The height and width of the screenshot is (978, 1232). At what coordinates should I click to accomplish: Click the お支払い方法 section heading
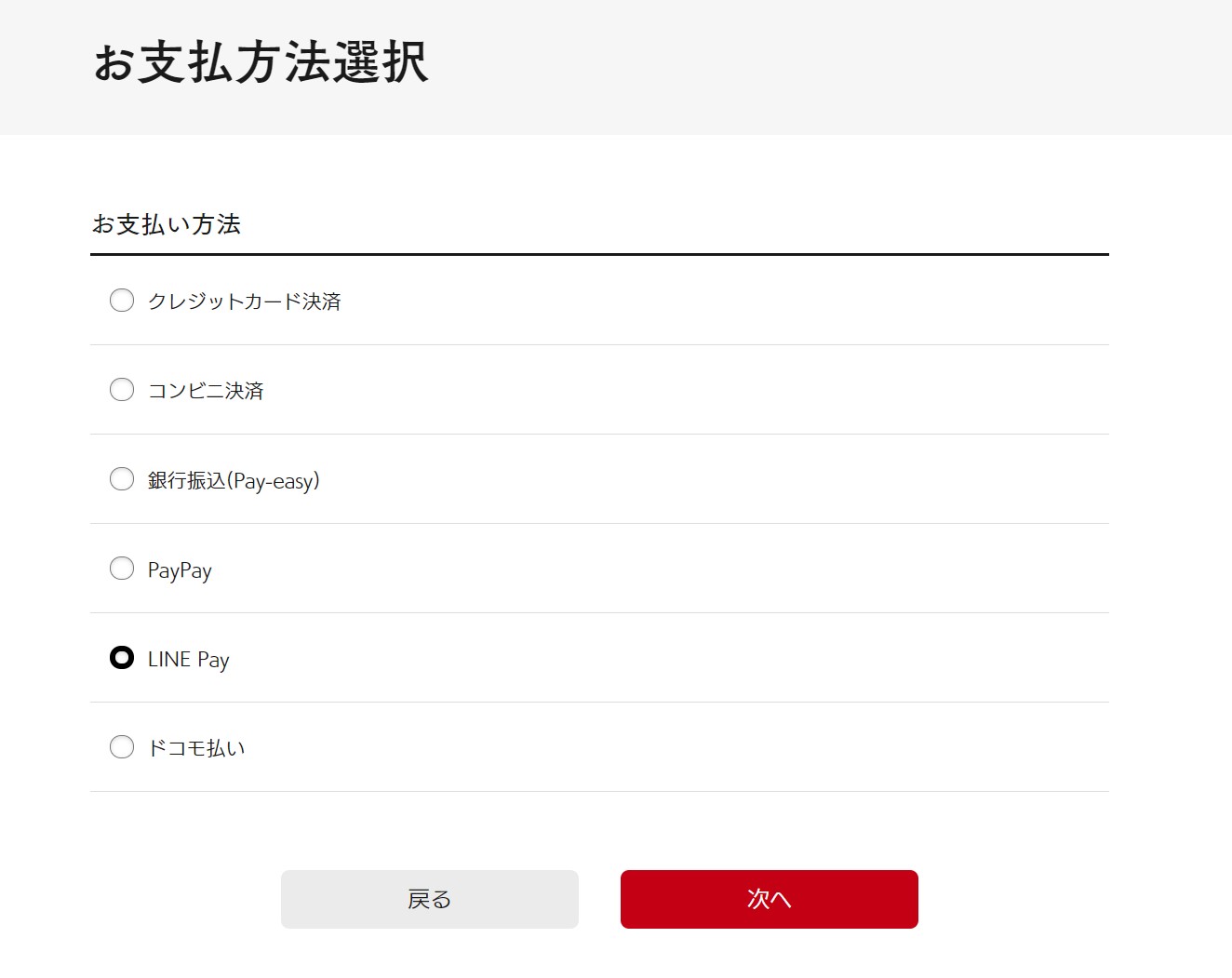[167, 224]
